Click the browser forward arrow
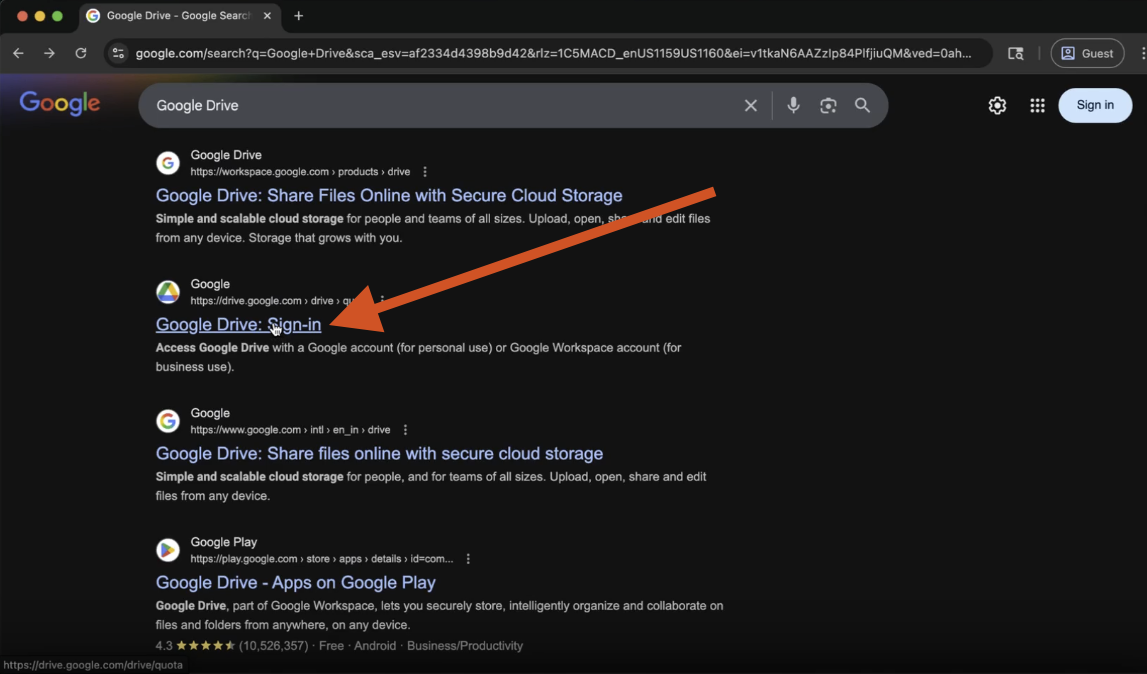 [x=49, y=53]
